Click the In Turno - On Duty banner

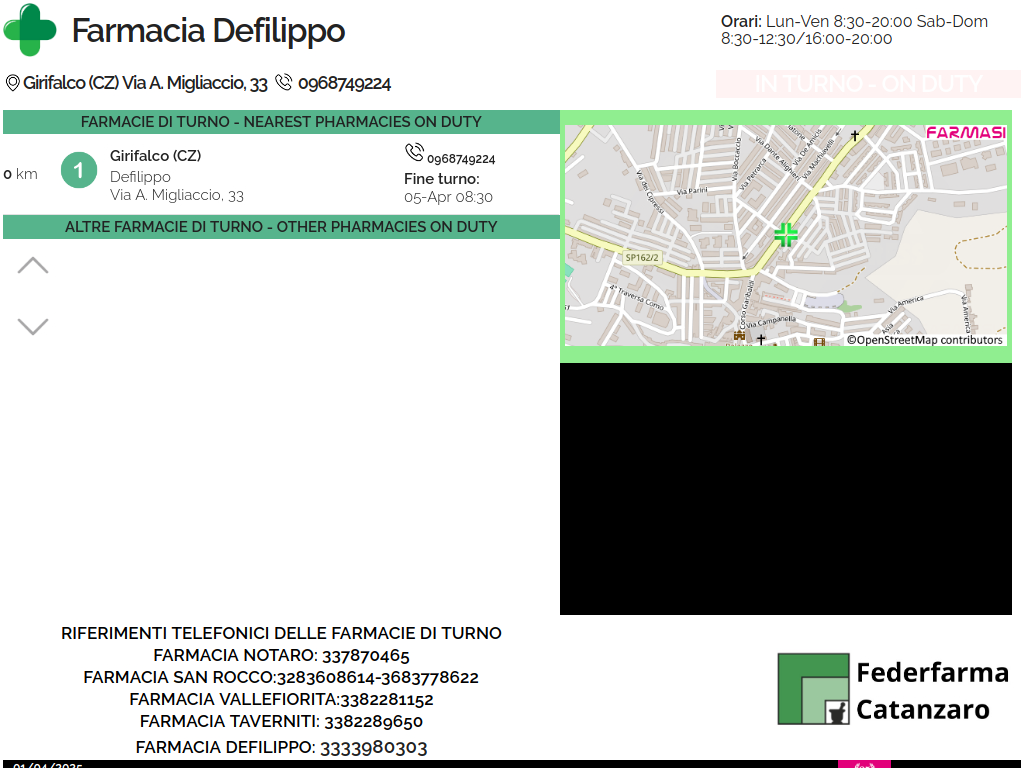tap(868, 84)
